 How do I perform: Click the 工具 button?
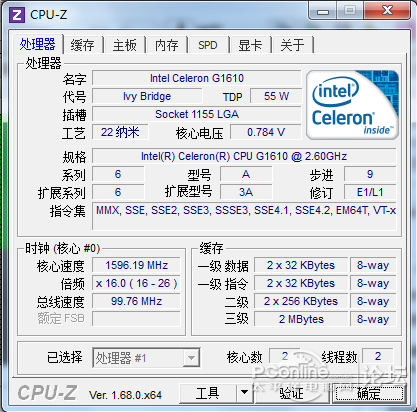pyautogui.click(x=208, y=393)
